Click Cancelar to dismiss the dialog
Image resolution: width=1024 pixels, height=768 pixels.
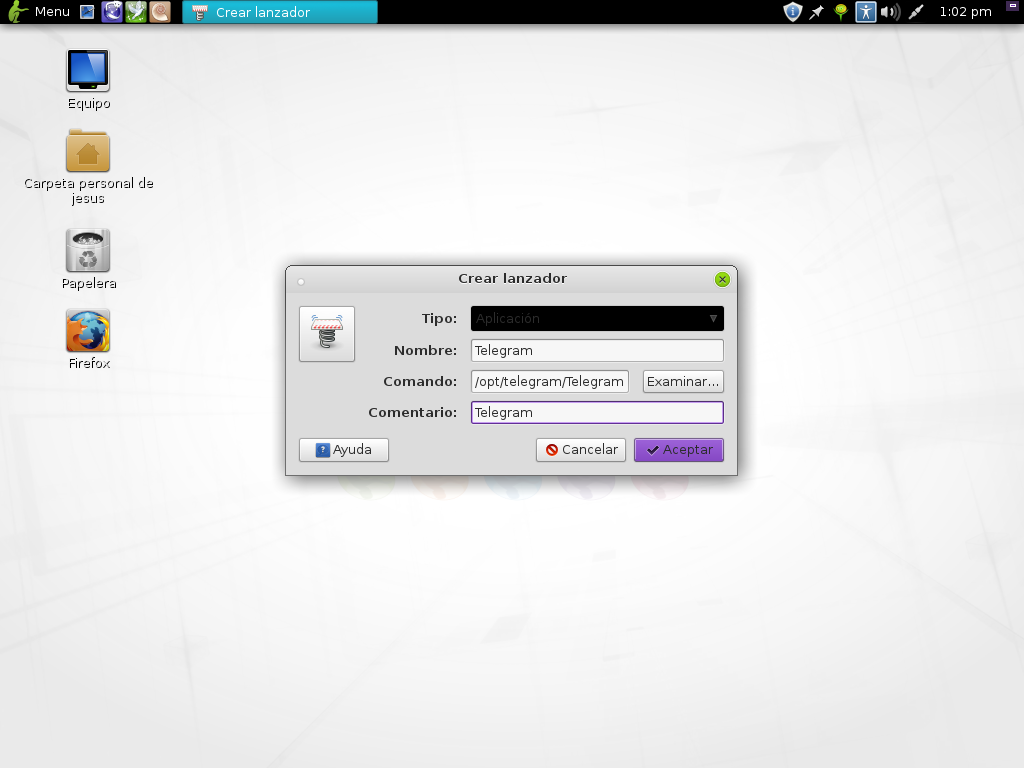pos(580,449)
